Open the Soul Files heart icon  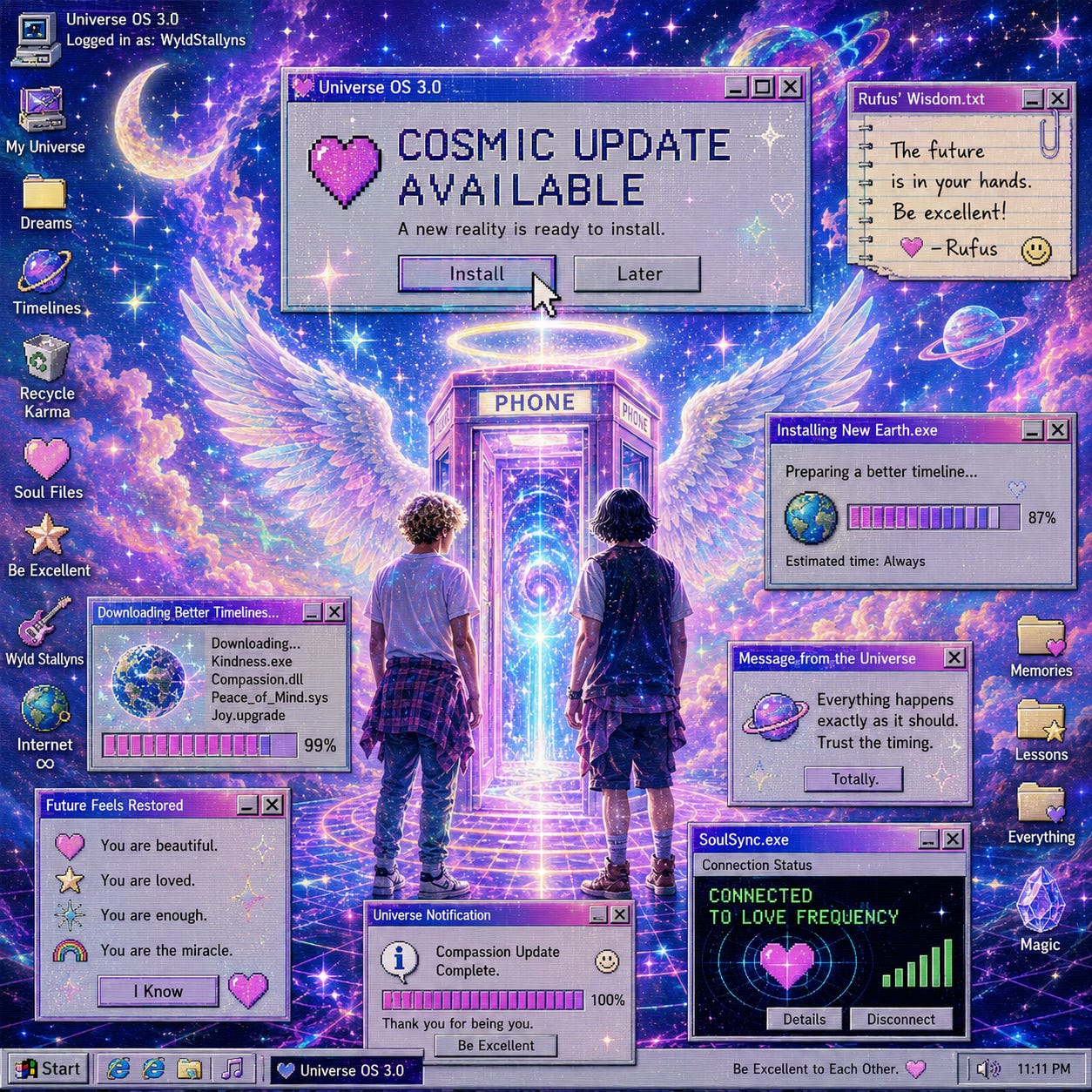tap(46, 459)
